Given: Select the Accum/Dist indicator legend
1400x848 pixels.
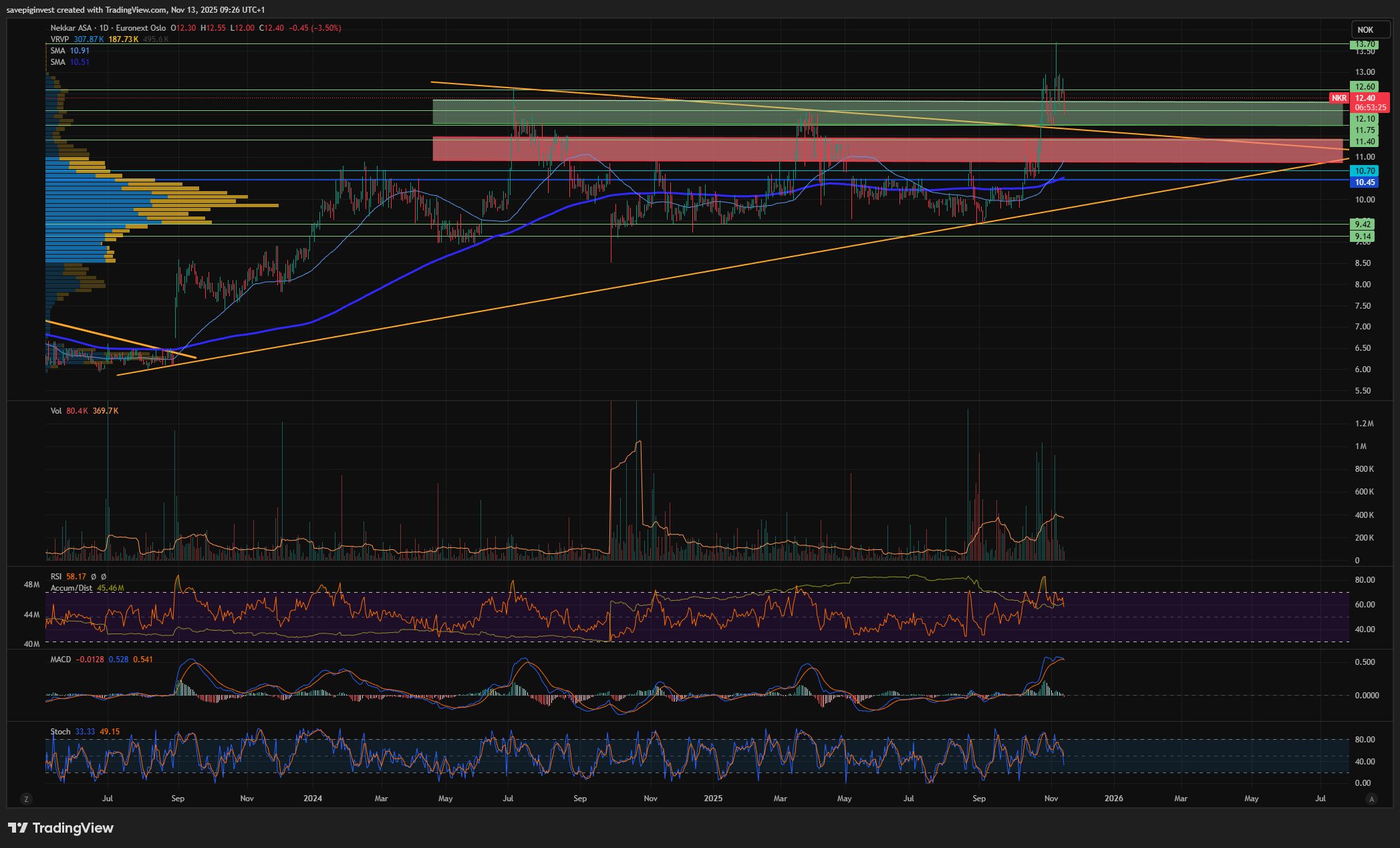Looking at the screenshot, I should coord(72,588).
